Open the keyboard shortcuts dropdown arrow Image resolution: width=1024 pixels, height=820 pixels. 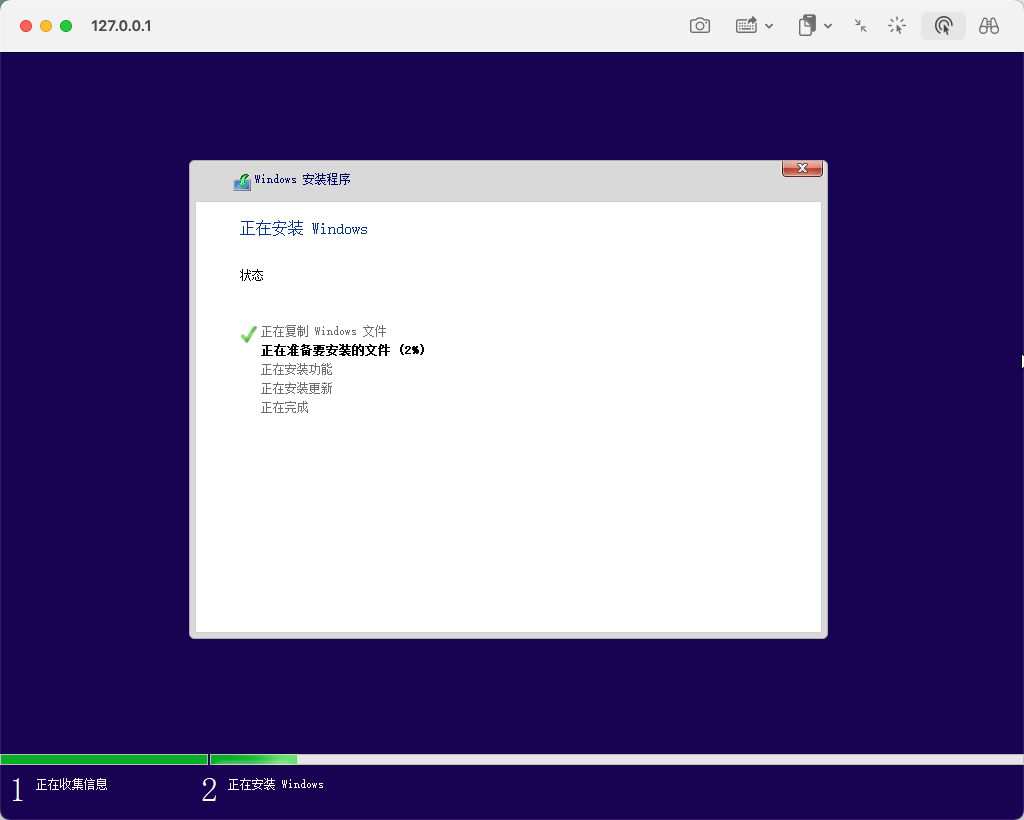[x=769, y=26]
